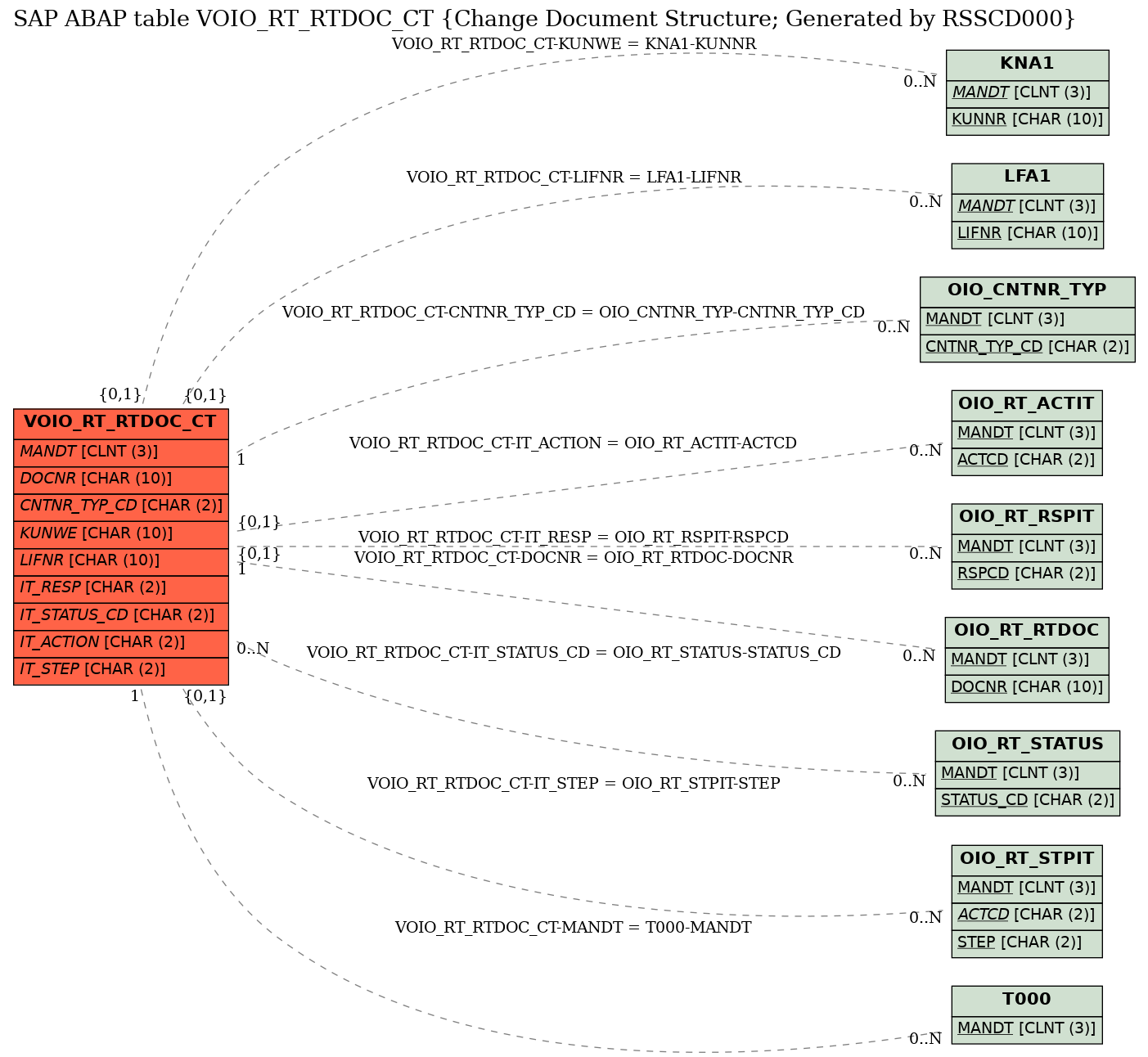Viewport: 1148px width, 1057px height.
Task: Open the LFA1 table header
Action: pyautogui.click(x=1027, y=178)
